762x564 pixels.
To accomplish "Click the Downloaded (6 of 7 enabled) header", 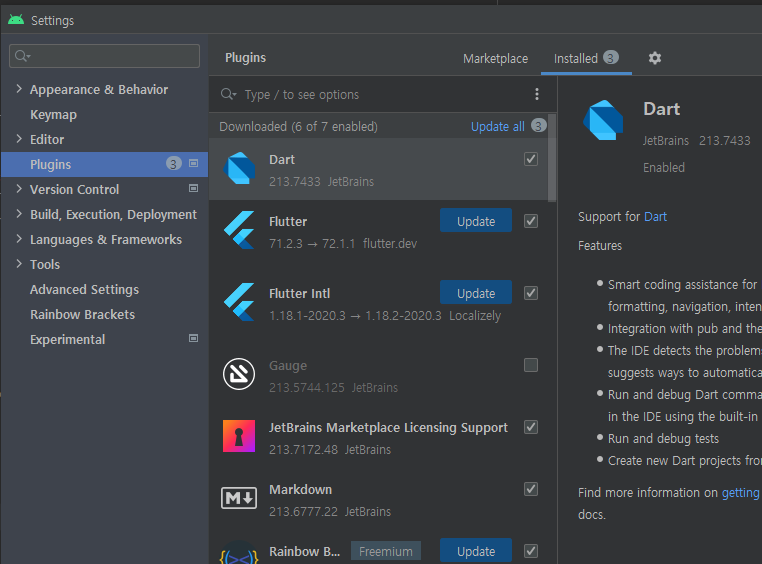I will (x=298, y=127).
